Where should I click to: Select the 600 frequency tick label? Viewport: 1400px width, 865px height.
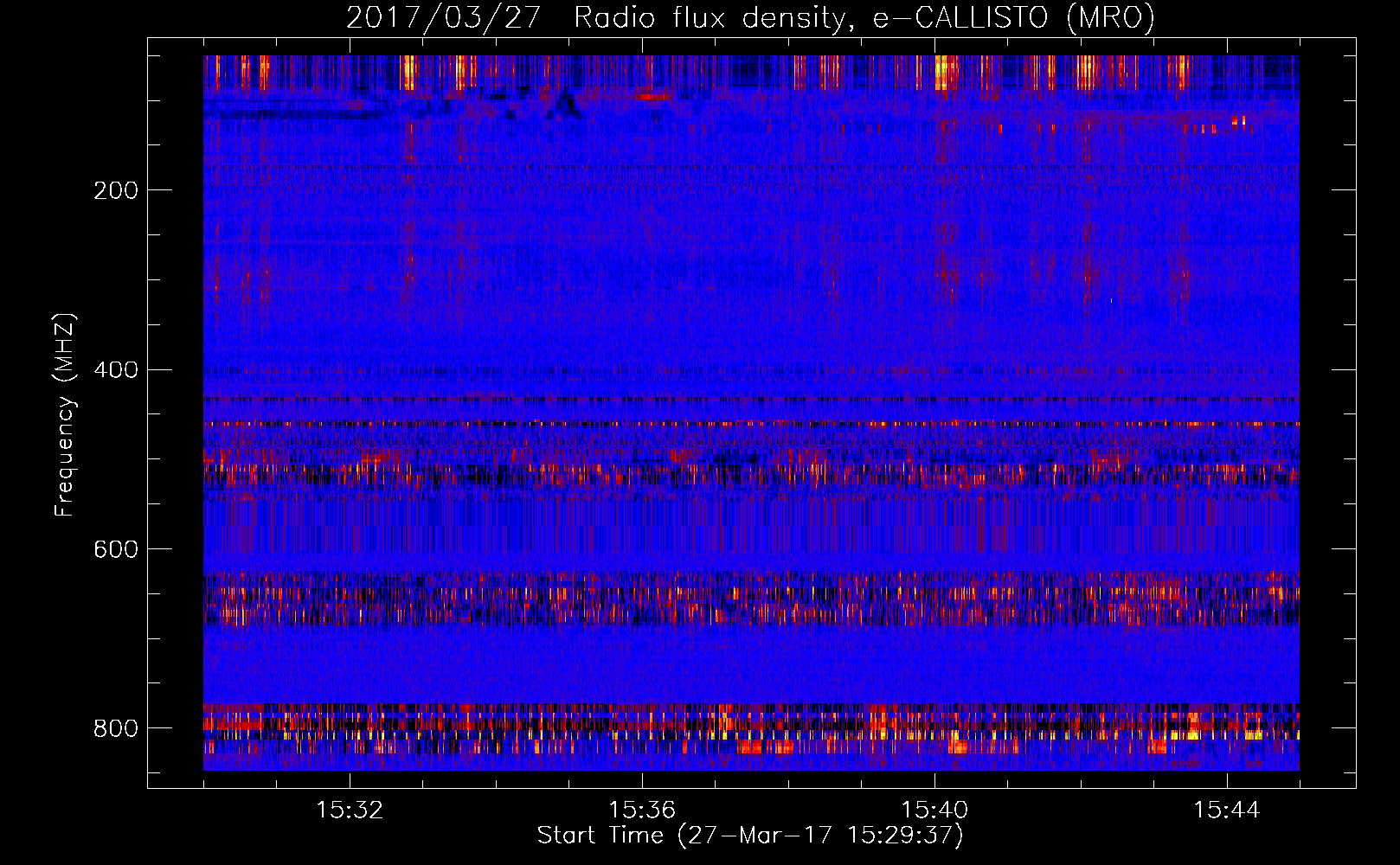pos(116,550)
